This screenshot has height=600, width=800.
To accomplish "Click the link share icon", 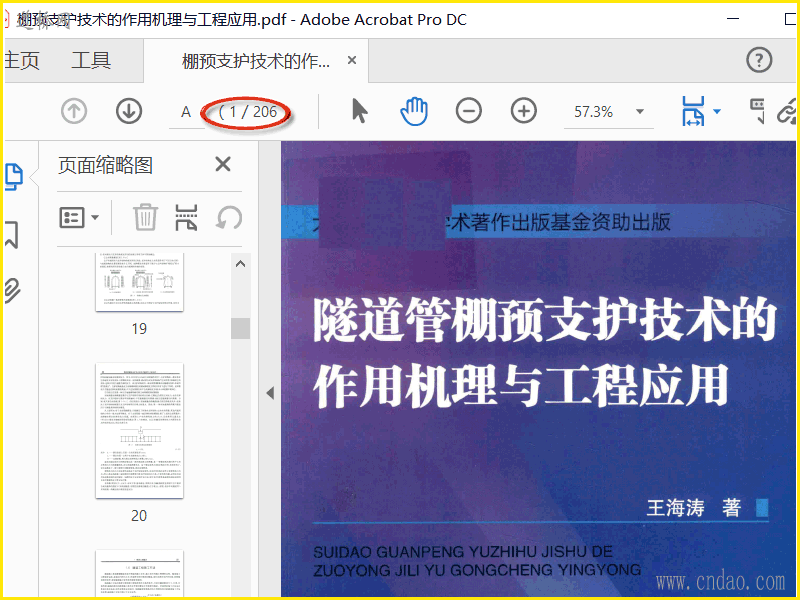I will [787, 111].
